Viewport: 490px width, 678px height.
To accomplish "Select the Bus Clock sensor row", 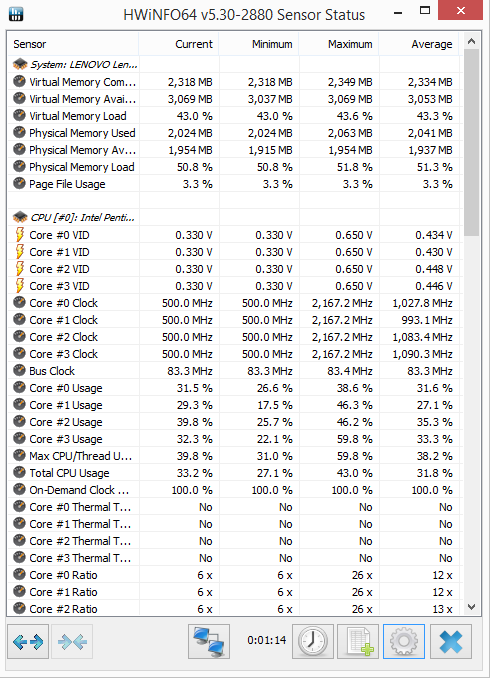I will [x=234, y=371].
